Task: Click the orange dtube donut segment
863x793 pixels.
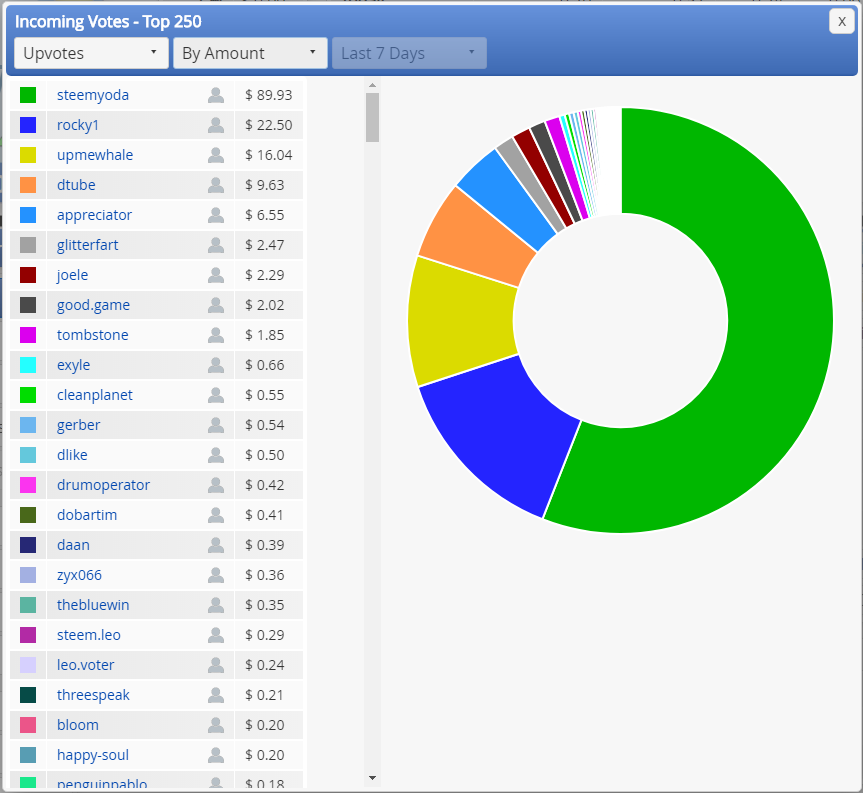Action: click(x=478, y=238)
